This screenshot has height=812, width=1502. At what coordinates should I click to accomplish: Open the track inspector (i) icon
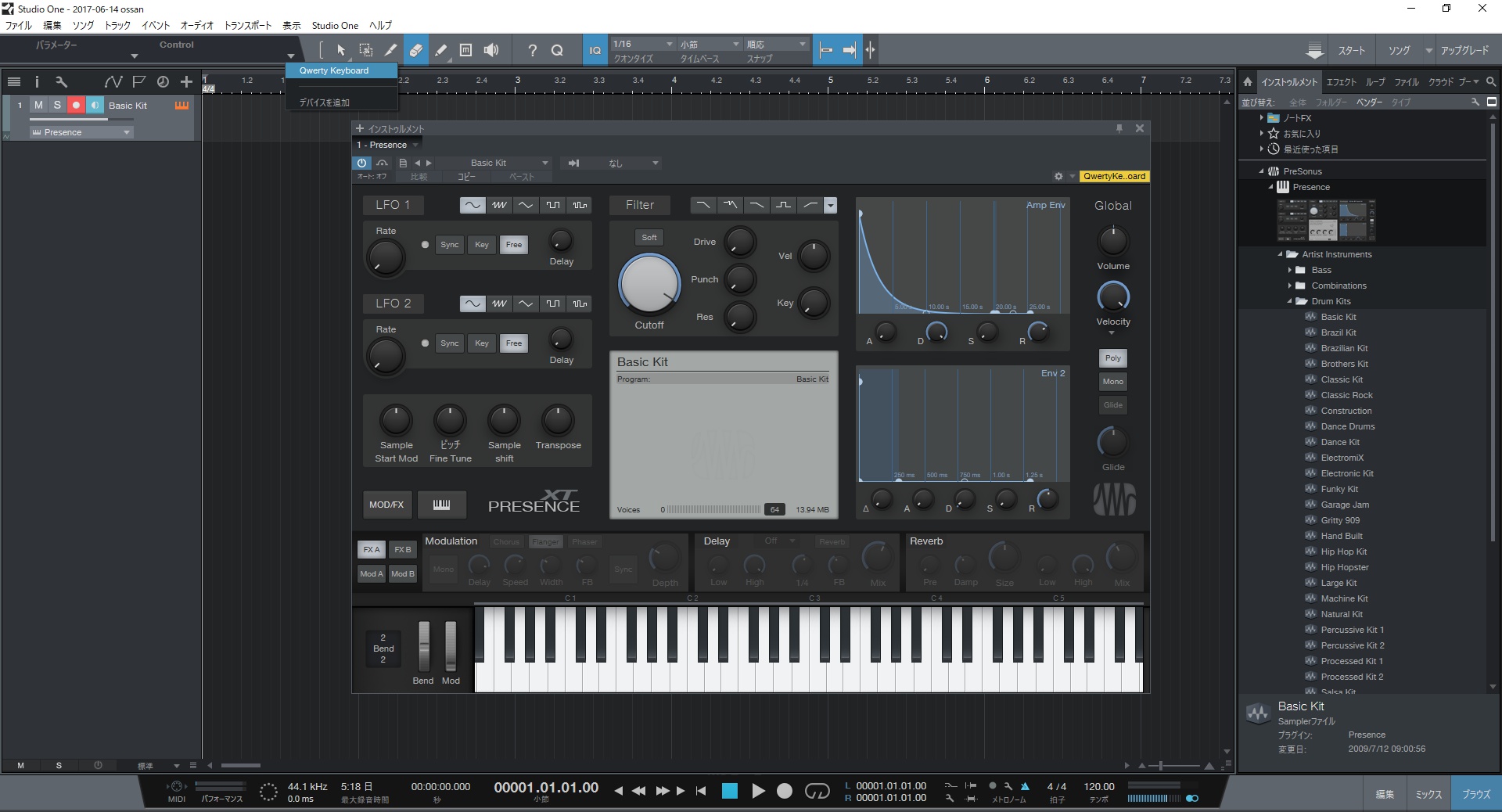[37, 81]
